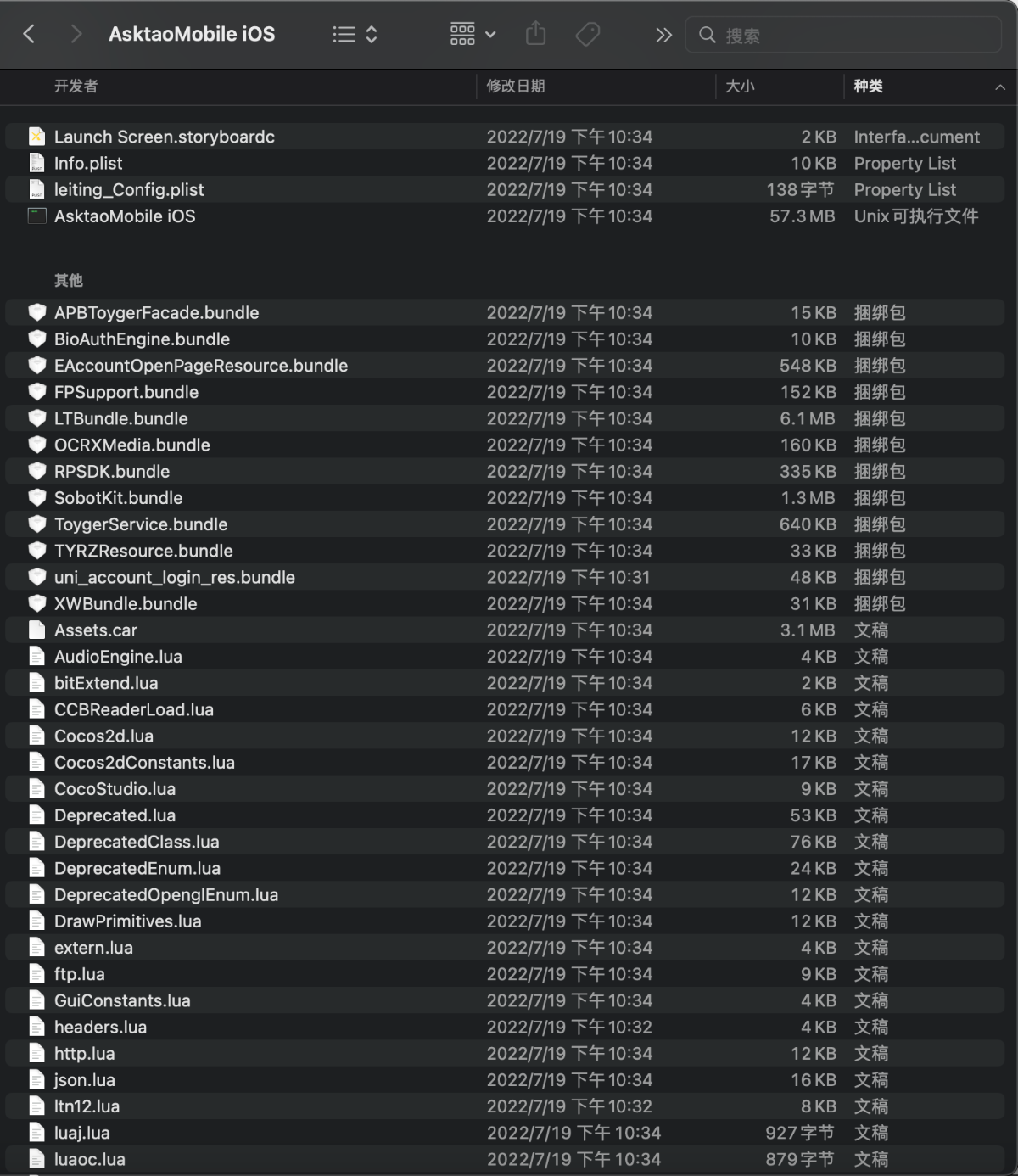Click the search magnifier icon
Screen dimensions: 1018x1176
[707, 35]
